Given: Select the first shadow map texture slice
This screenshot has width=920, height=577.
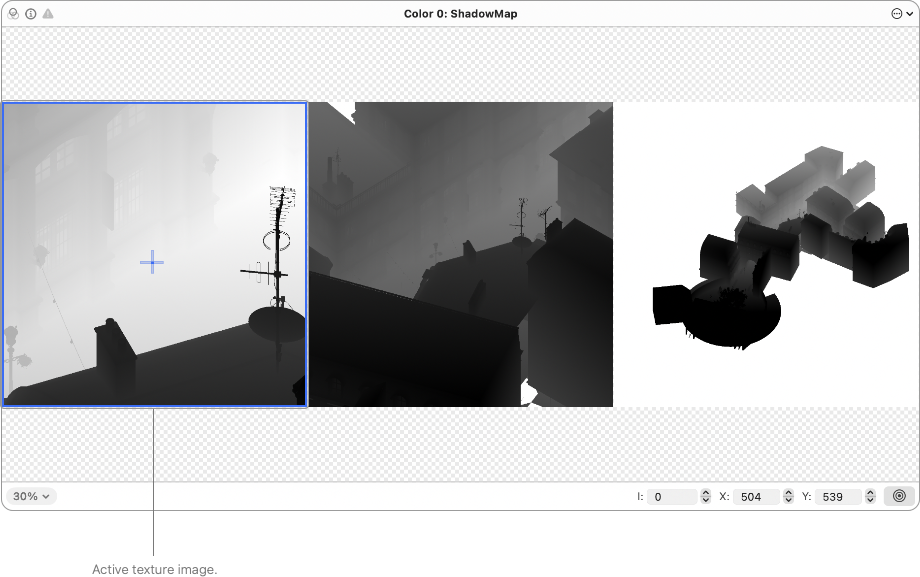Looking at the screenshot, I should 153,253.
